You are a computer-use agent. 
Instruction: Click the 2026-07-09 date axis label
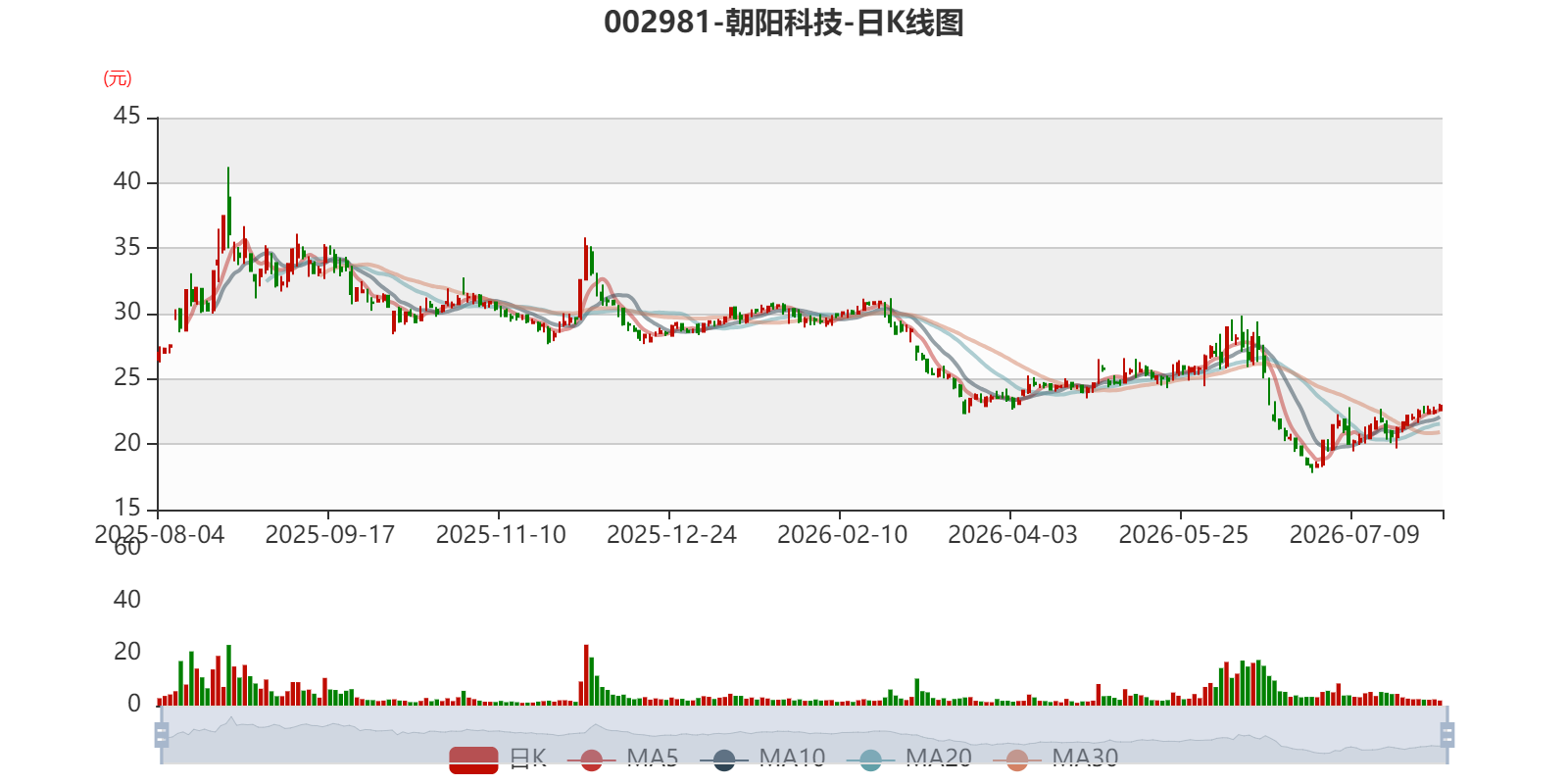click(1354, 535)
